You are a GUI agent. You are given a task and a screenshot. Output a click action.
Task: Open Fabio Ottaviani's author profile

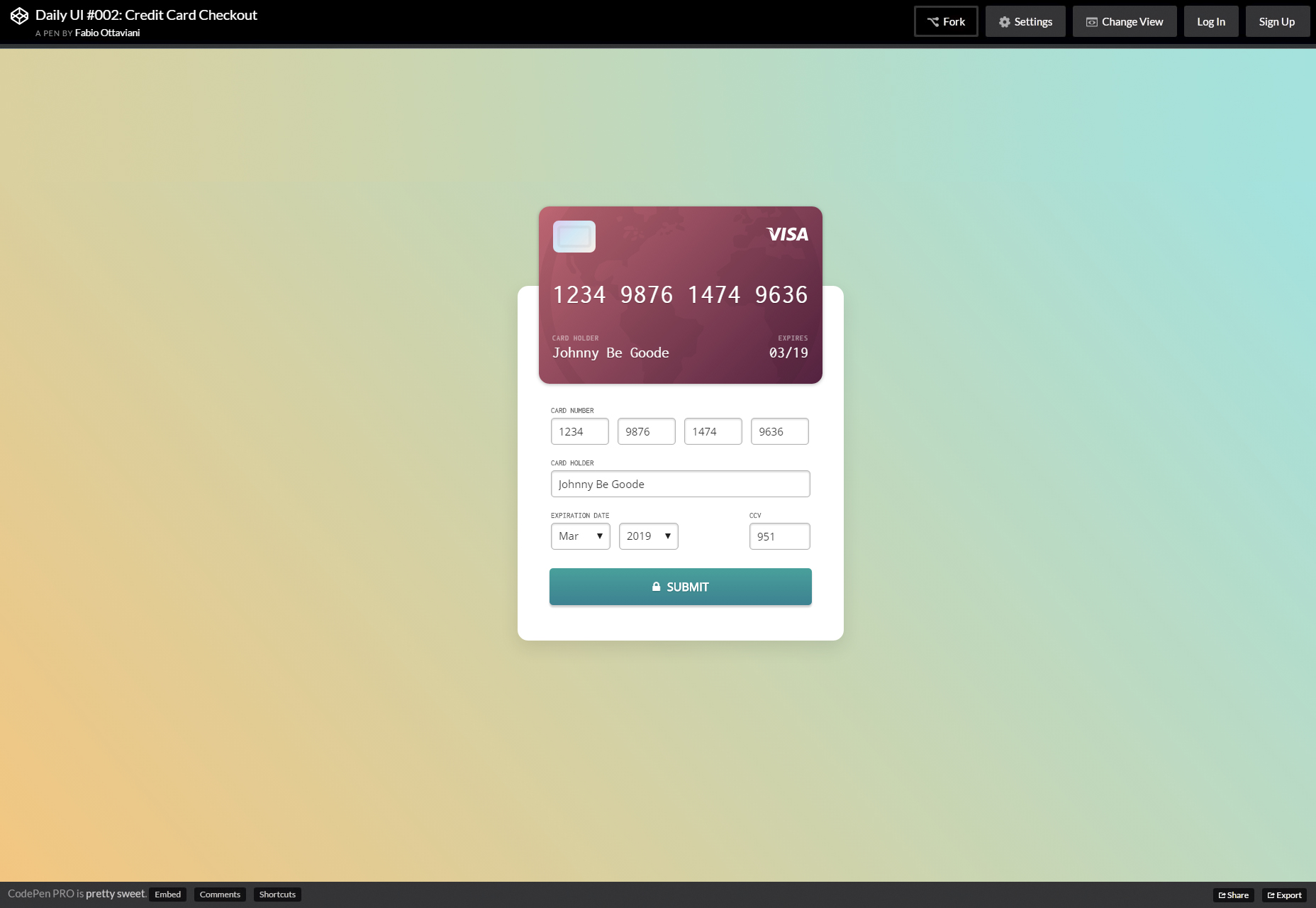(x=107, y=33)
